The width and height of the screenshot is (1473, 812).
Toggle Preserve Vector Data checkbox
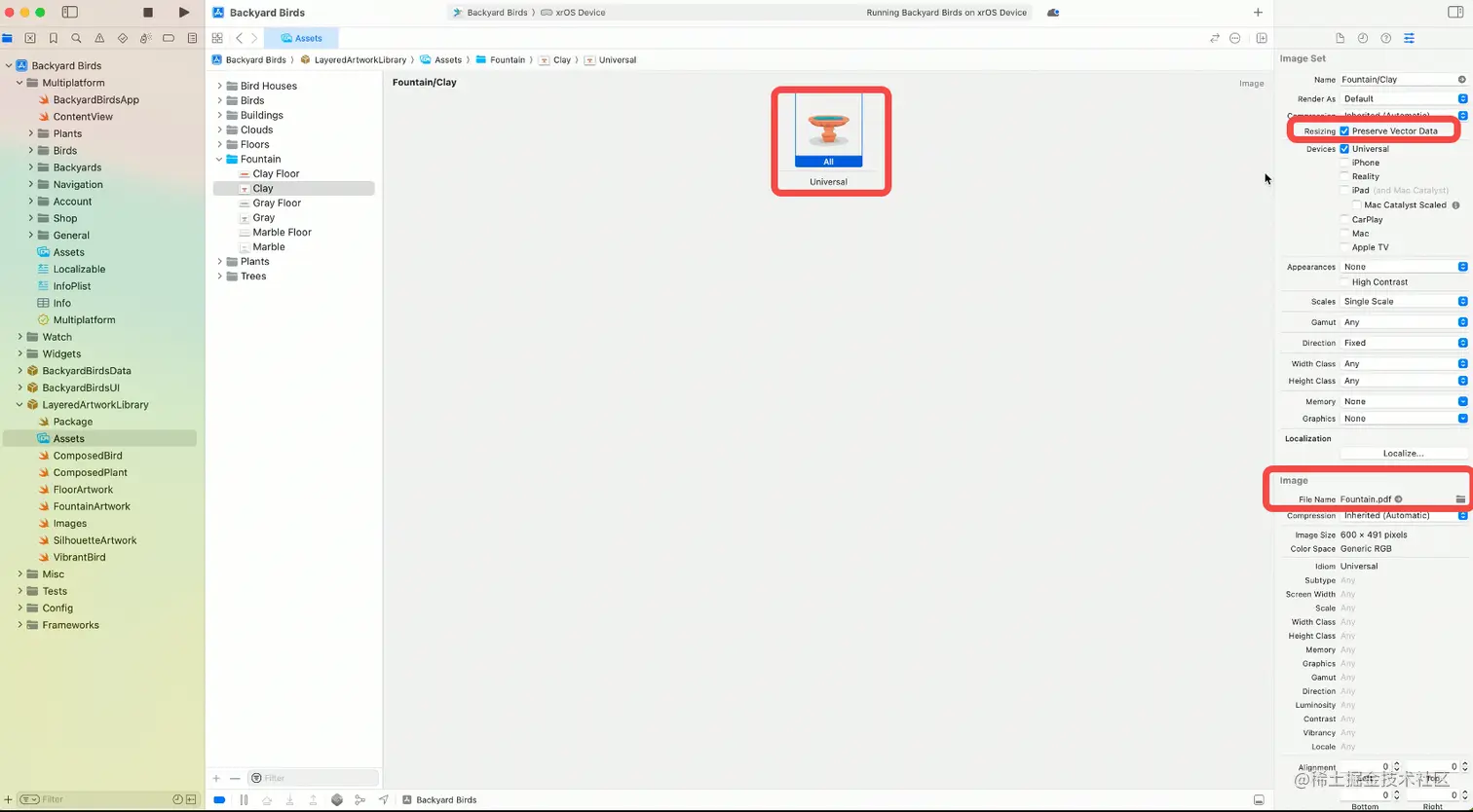click(1344, 130)
